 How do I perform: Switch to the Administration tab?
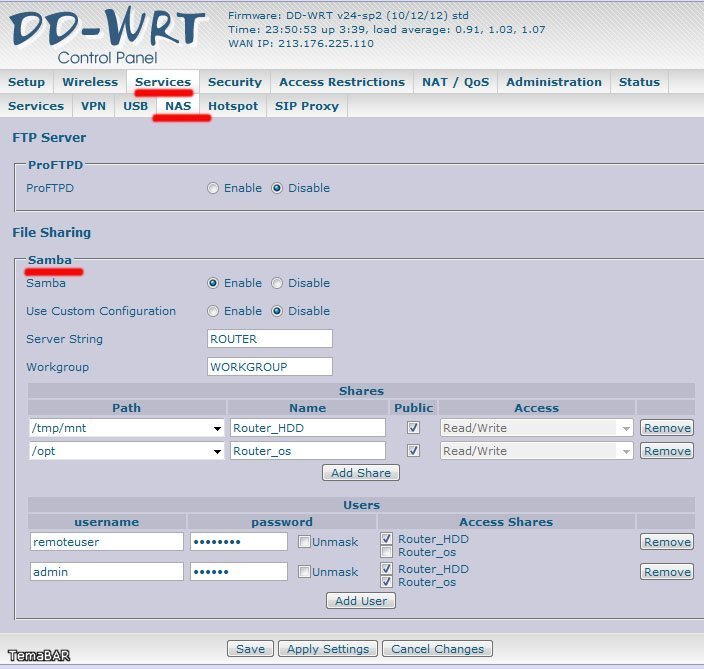click(553, 82)
